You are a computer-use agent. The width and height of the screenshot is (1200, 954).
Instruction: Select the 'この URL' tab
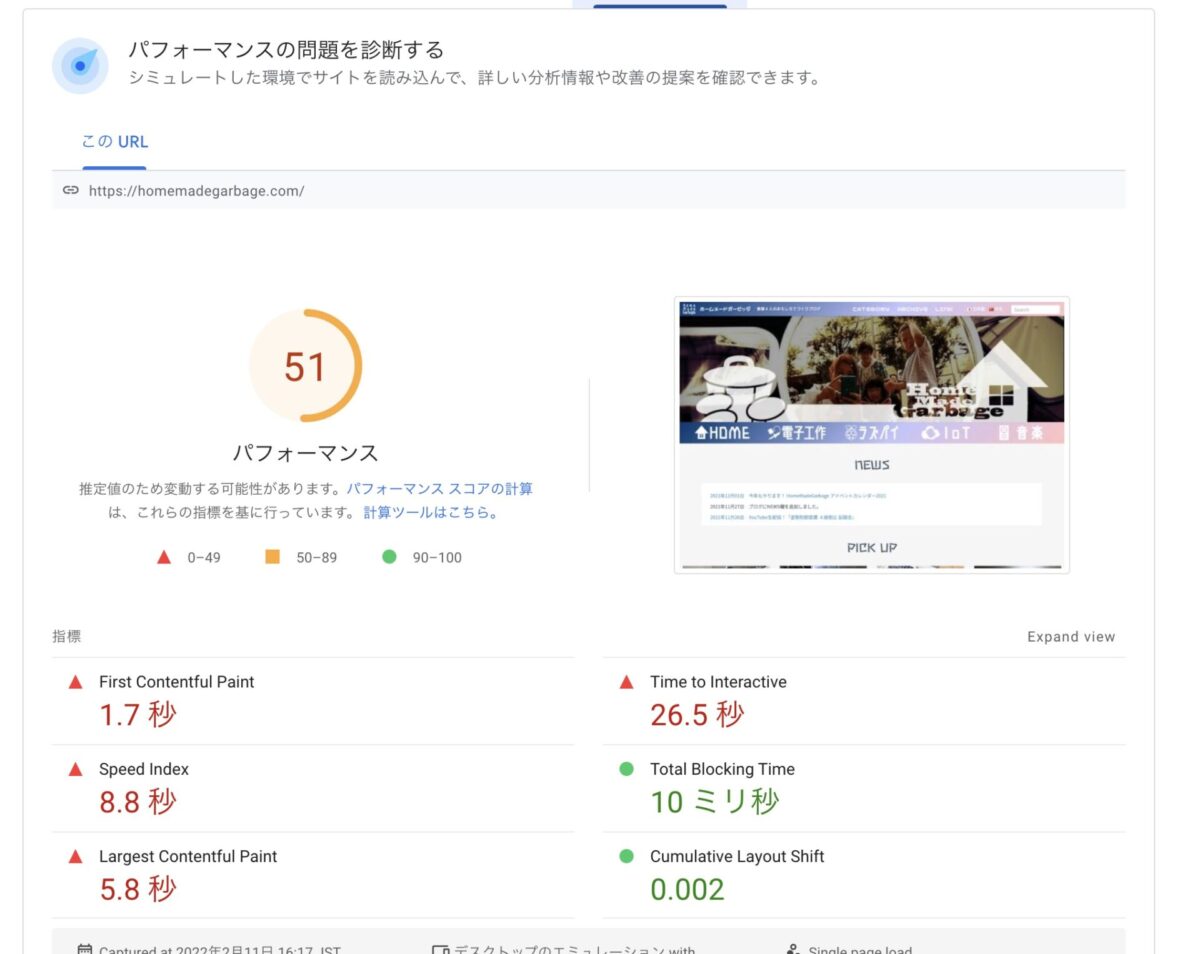115,142
